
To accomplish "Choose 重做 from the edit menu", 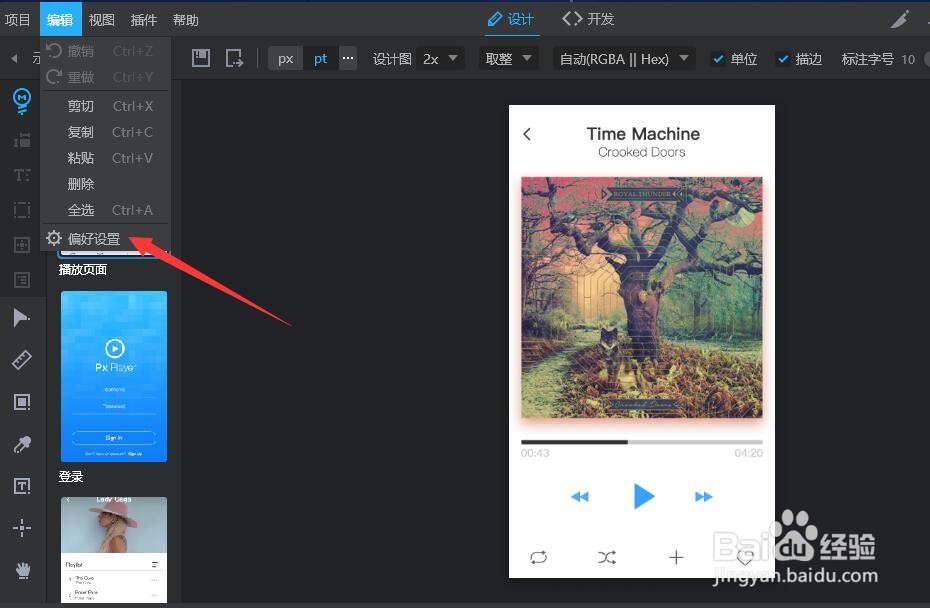I will pyautogui.click(x=106, y=77).
